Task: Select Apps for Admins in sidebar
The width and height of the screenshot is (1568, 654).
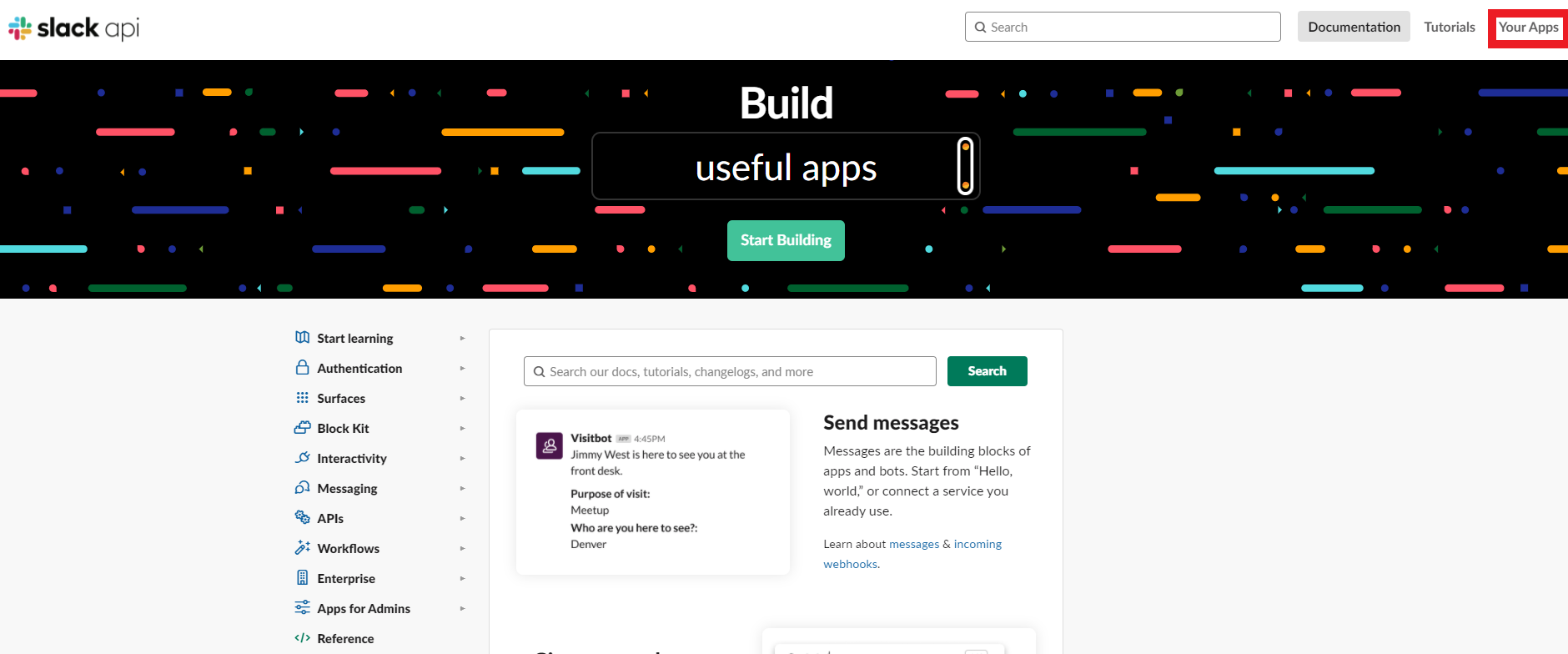Action: [364, 608]
